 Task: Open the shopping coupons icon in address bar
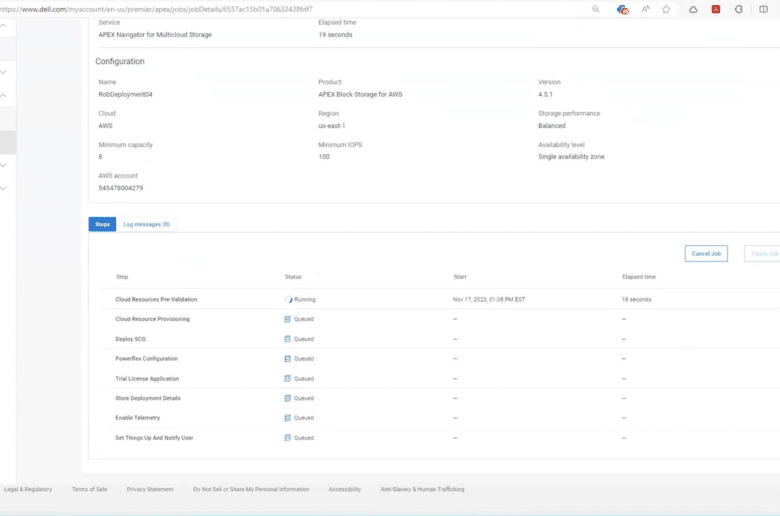(622, 9)
